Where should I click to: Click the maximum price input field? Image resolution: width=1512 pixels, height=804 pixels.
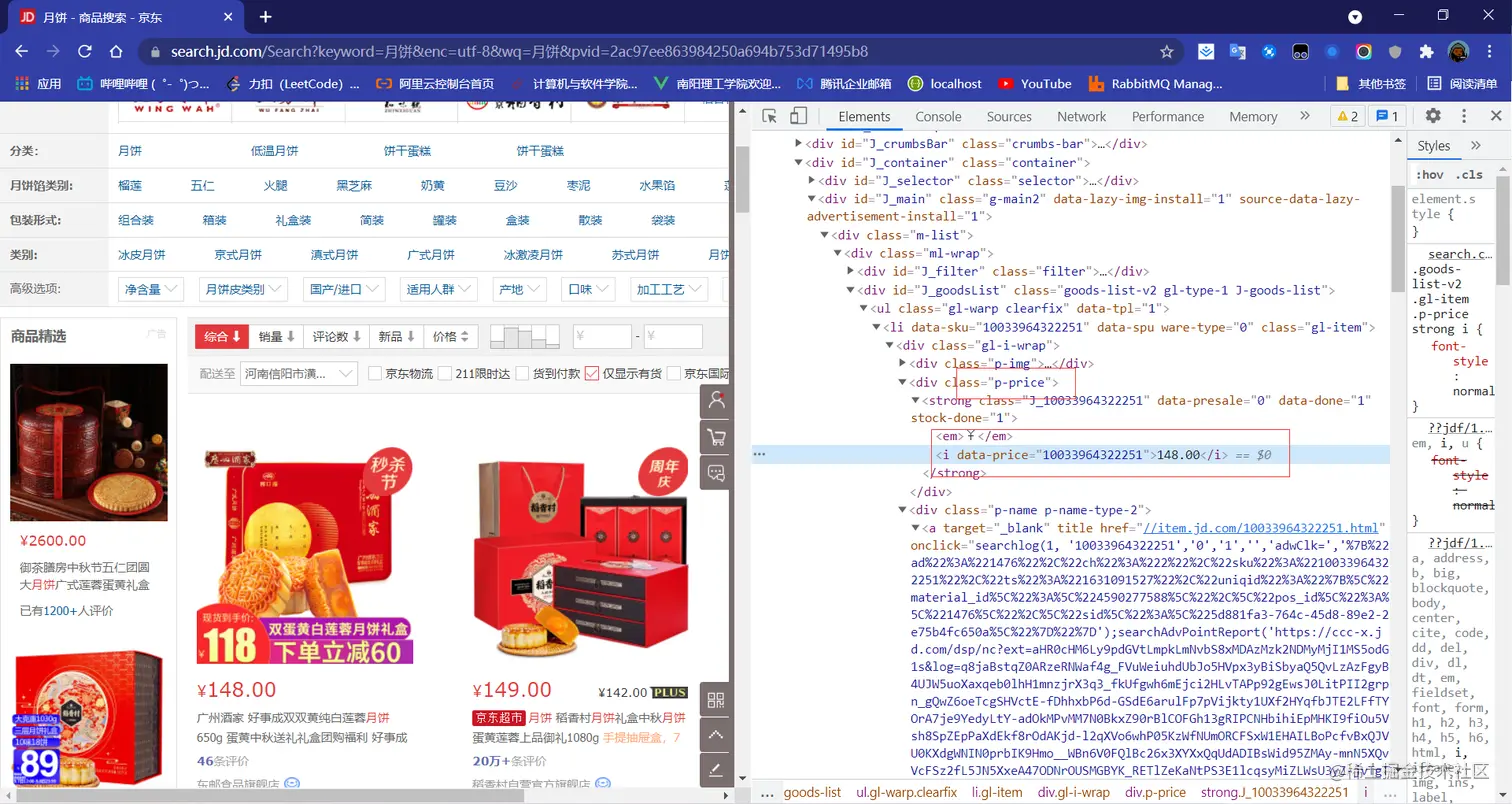(x=673, y=337)
